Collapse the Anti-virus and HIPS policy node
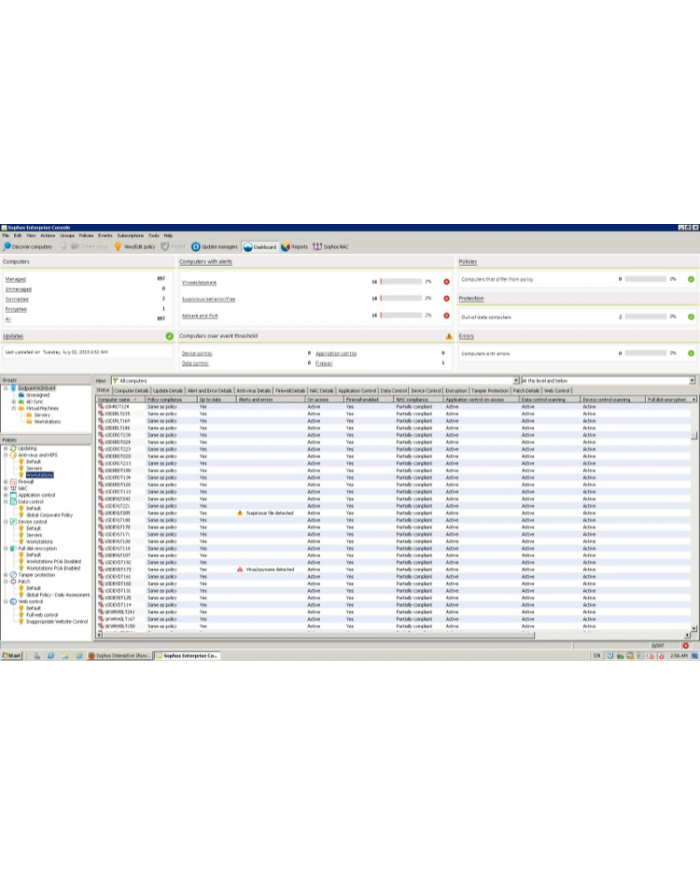700x886 pixels. 6,455
